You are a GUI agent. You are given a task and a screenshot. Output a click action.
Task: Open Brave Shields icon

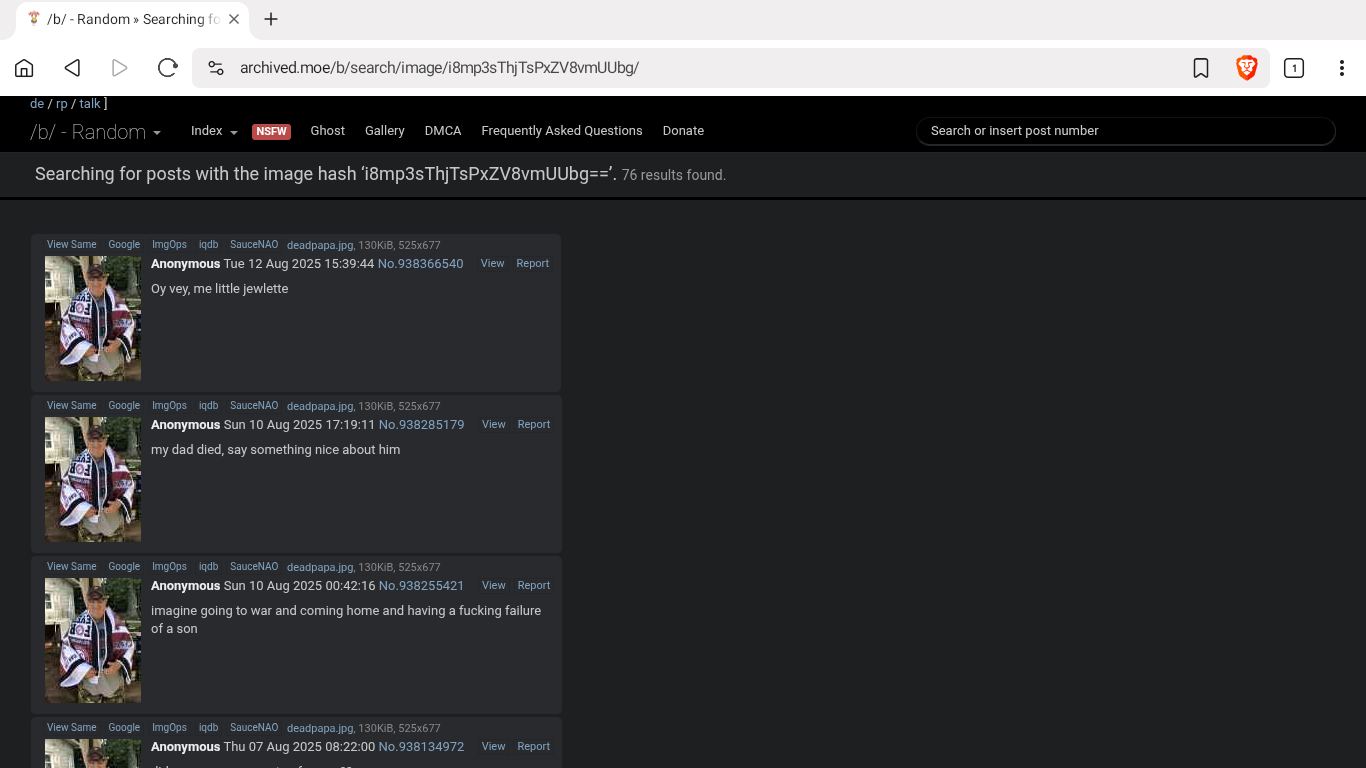click(x=1246, y=68)
